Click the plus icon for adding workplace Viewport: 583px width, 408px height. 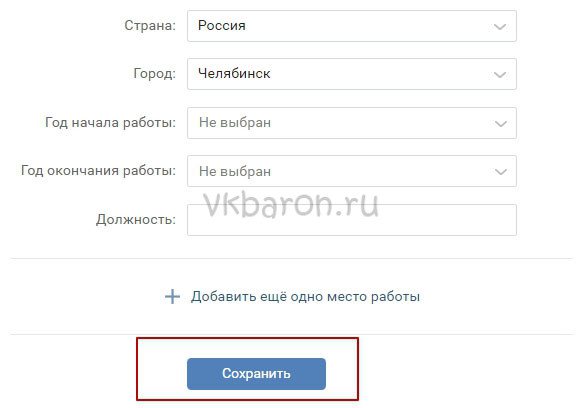(x=172, y=297)
